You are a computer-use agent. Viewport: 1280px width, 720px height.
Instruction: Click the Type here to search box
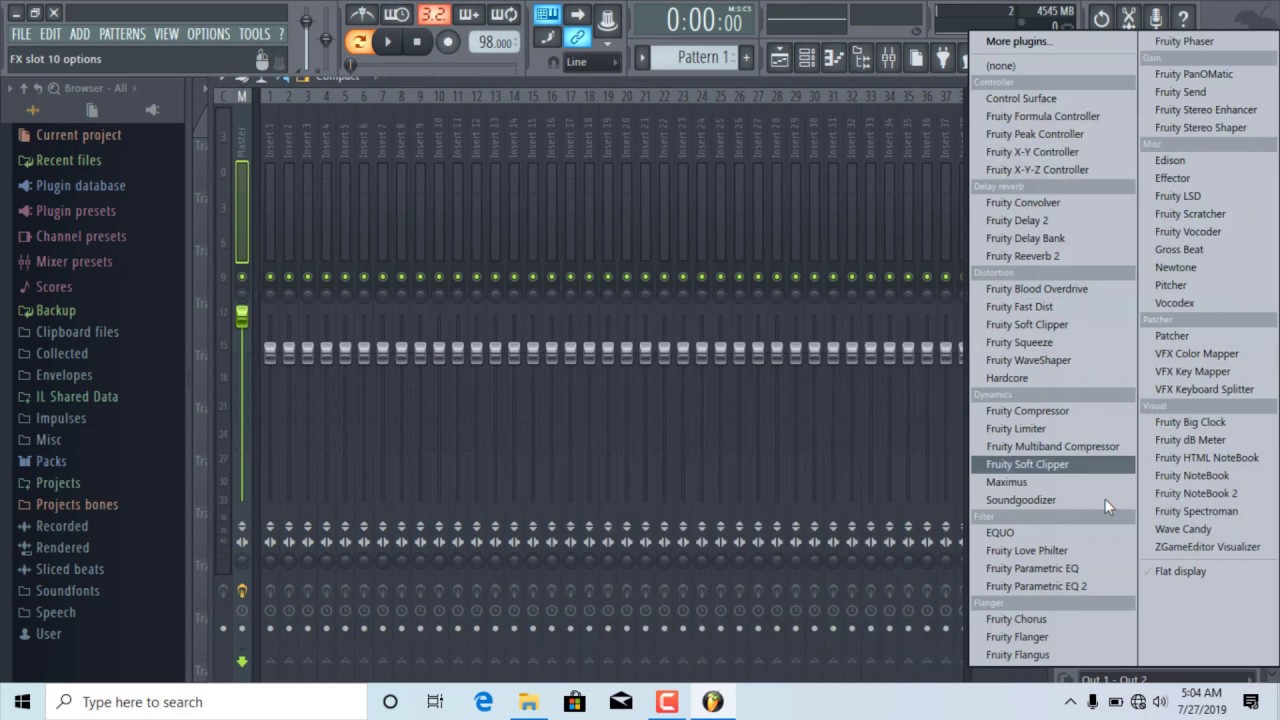[x=207, y=702]
